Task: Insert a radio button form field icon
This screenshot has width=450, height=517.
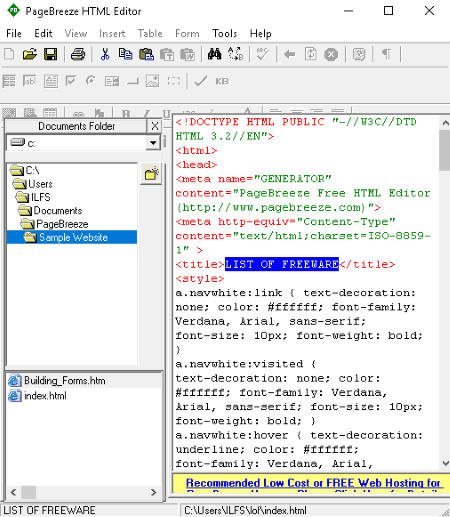Action: [x=91, y=81]
